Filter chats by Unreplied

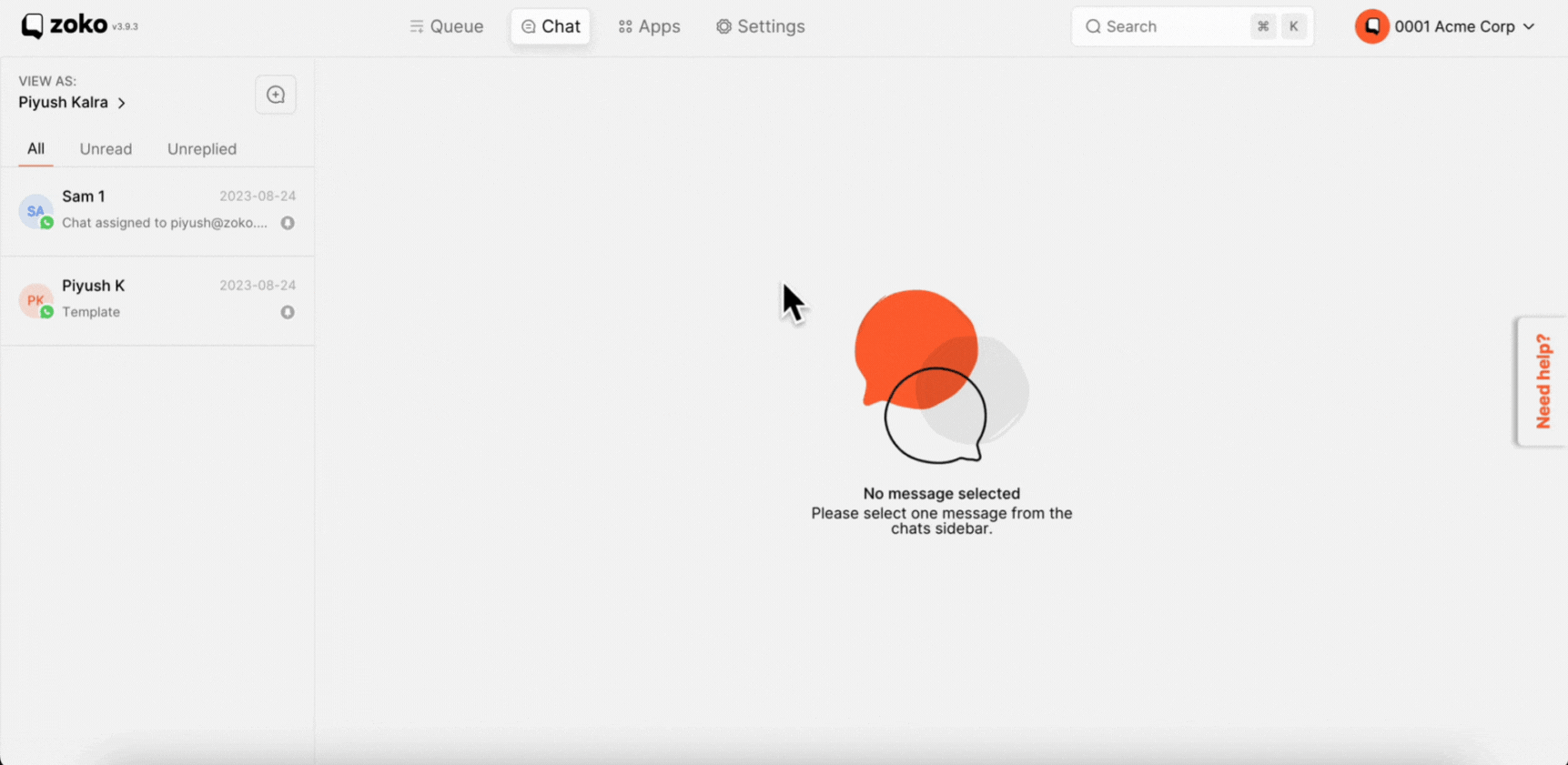[x=202, y=149]
